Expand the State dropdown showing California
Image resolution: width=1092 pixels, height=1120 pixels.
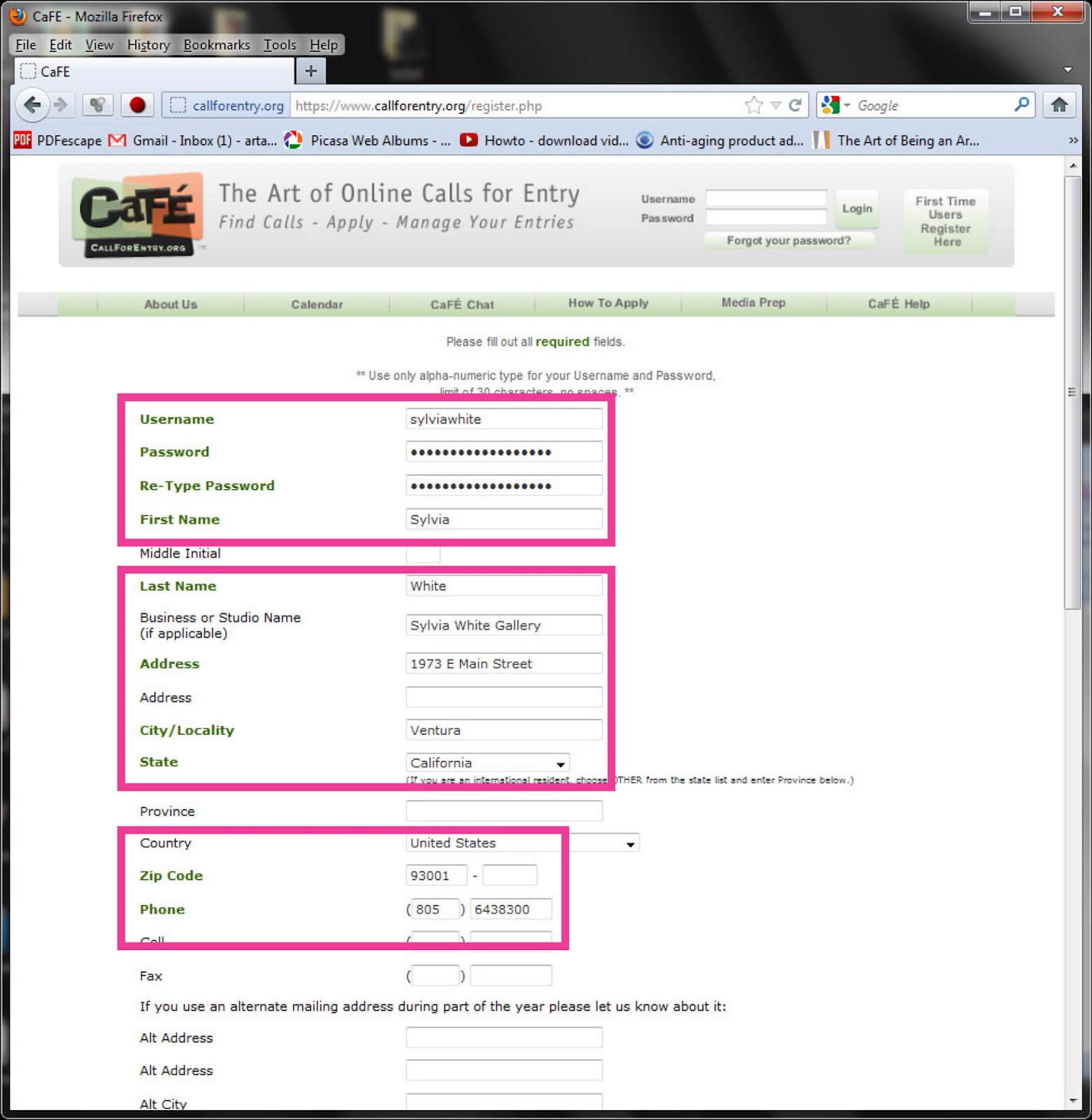[x=487, y=763]
